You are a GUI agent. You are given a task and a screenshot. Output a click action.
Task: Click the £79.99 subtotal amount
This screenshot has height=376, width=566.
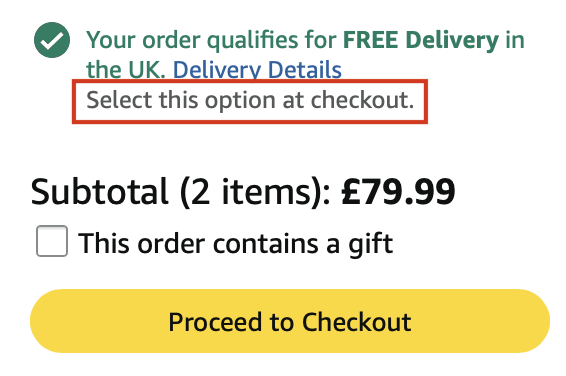[398, 192]
